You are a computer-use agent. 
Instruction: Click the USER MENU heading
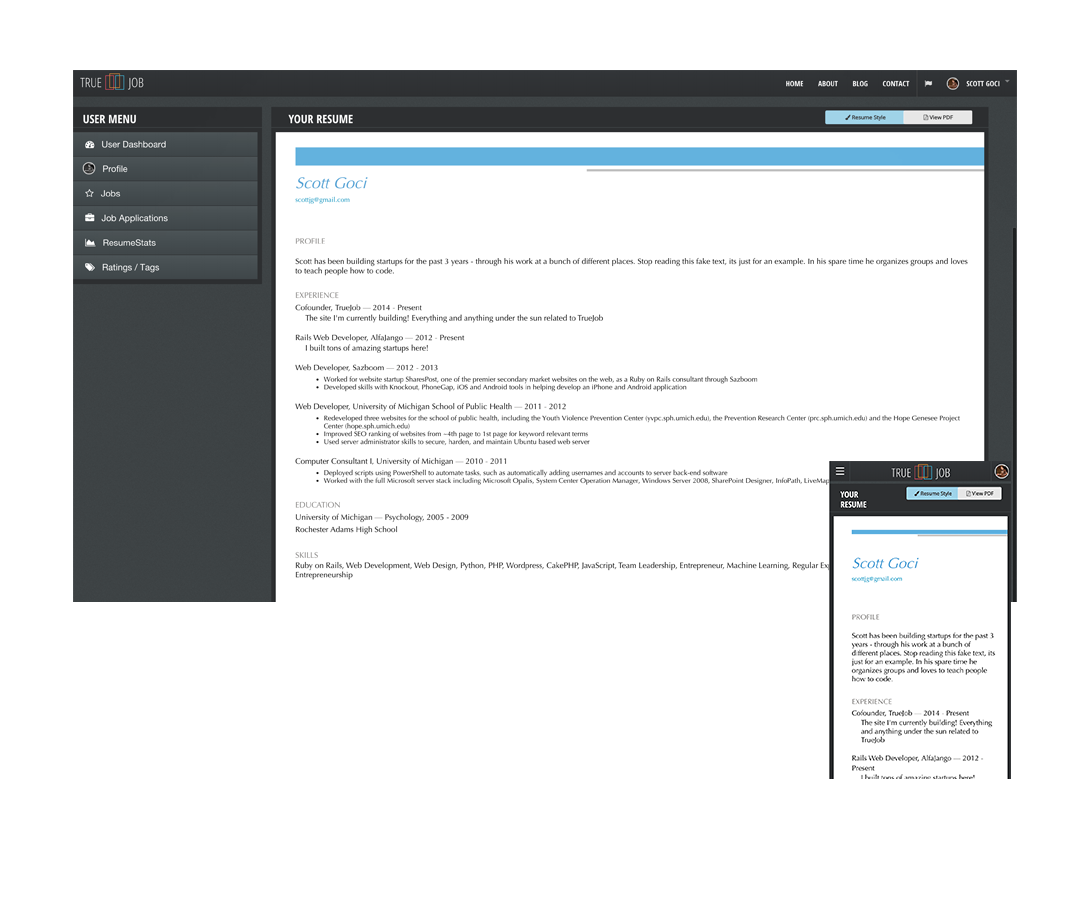[110, 119]
